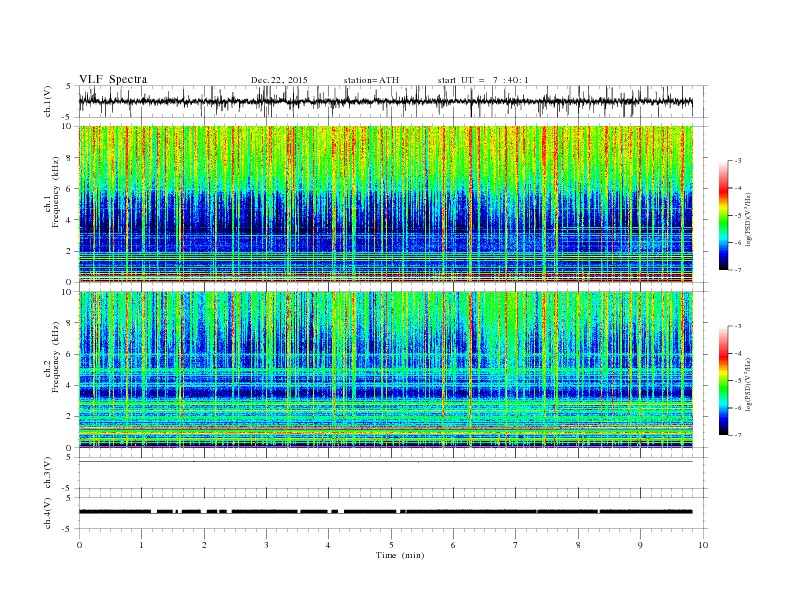
Task: Click the ch.2 spectrogram color scale bar
Action: pos(723,381)
